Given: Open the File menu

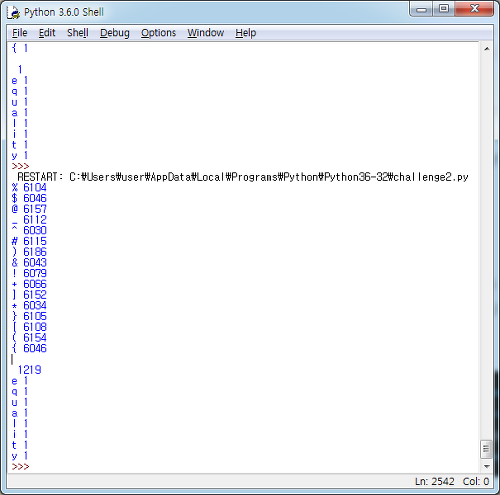Looking at the screenshot, I should pos(20,33).
